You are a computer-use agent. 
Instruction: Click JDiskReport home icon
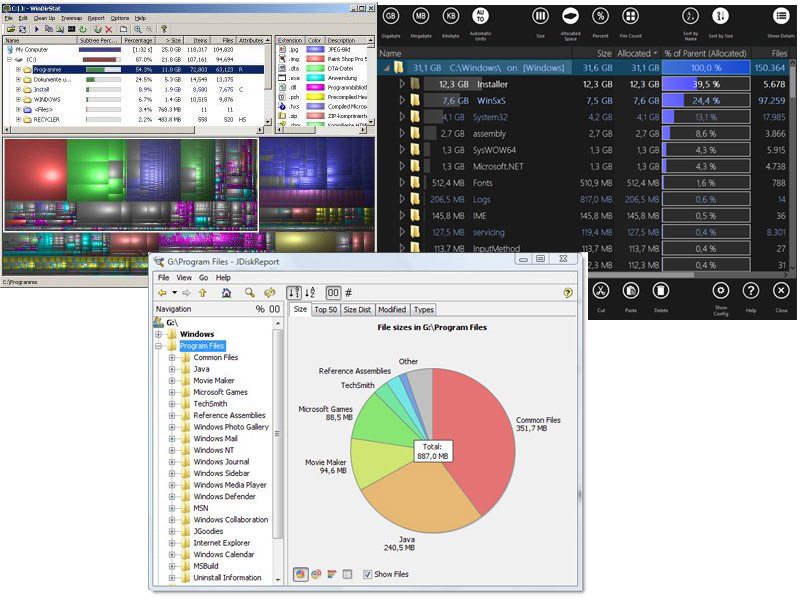pos(226,293)
